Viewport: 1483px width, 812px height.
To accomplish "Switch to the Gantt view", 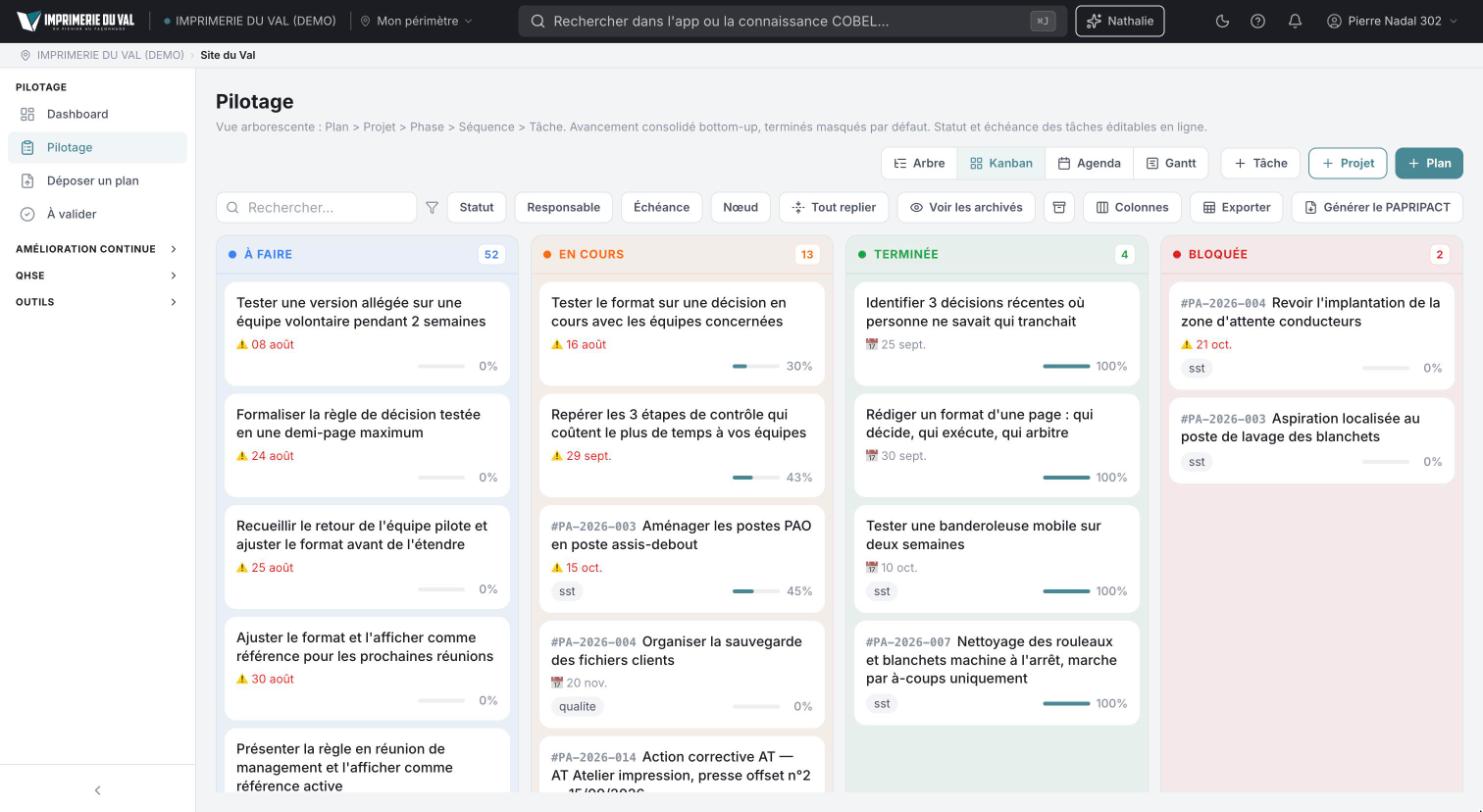I will click(x=1170, y=163).
